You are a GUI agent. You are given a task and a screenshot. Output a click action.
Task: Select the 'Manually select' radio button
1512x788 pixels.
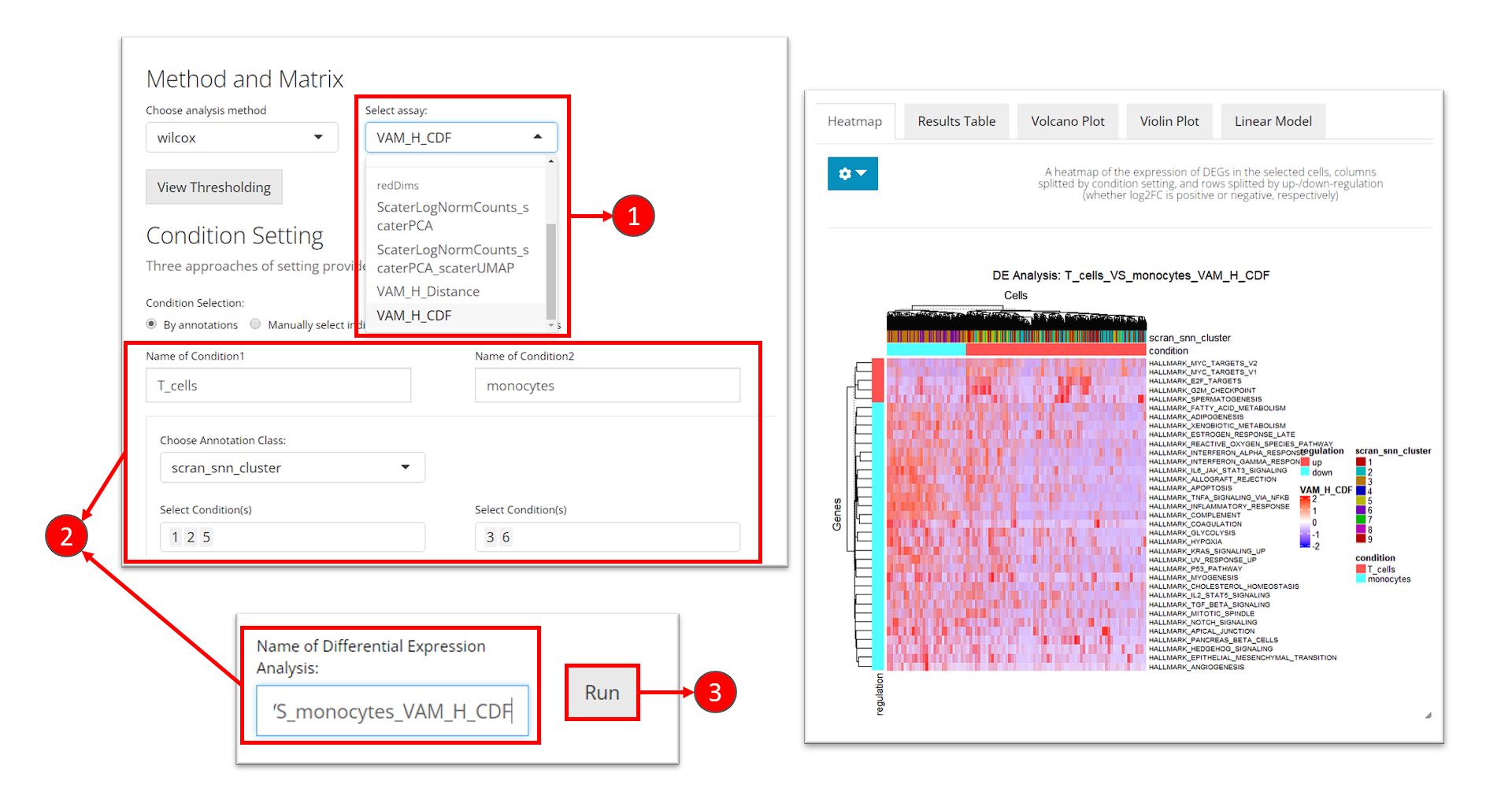click(x=255, y=324)
